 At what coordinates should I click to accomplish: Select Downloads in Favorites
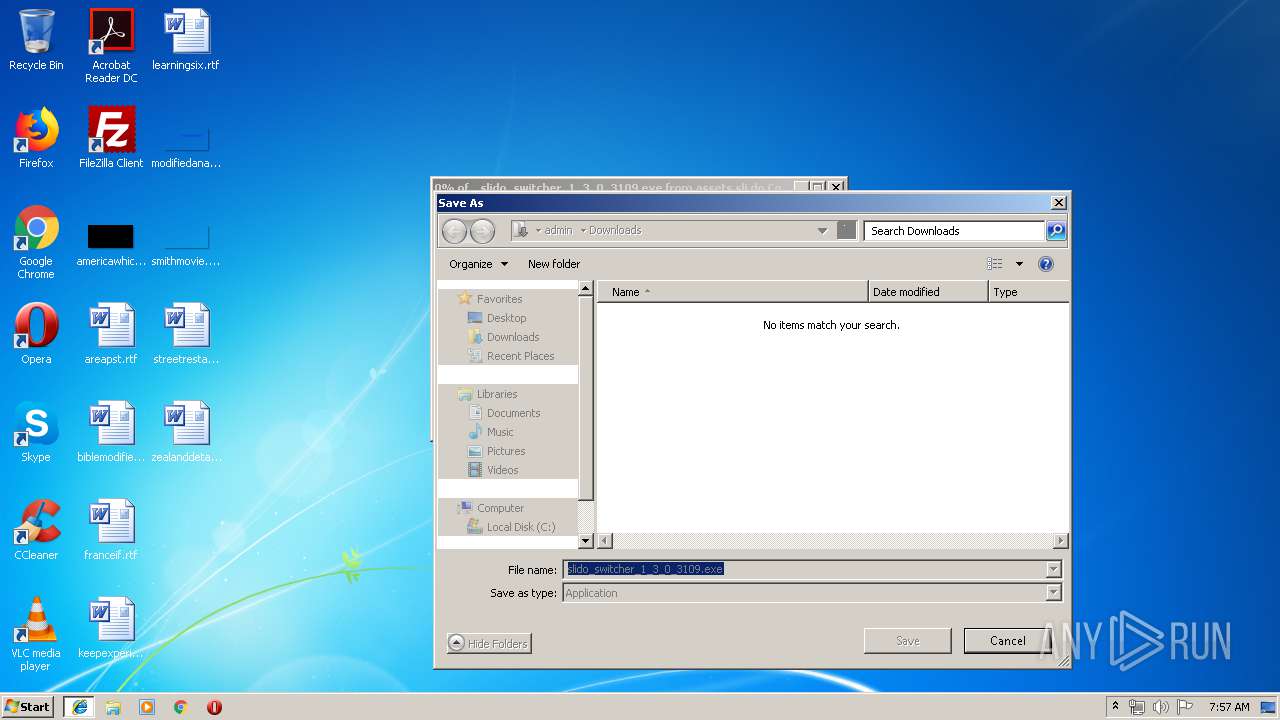coord(513,337)
